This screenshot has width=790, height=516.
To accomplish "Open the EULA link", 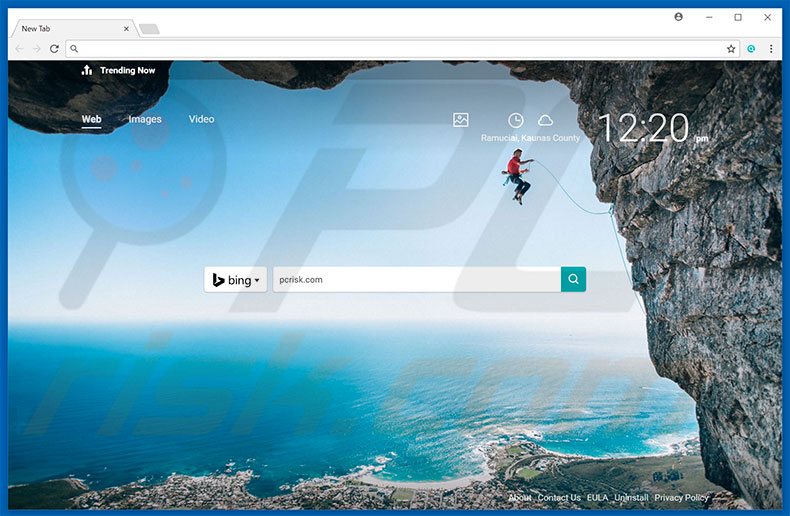I will [x=598, y=497].
